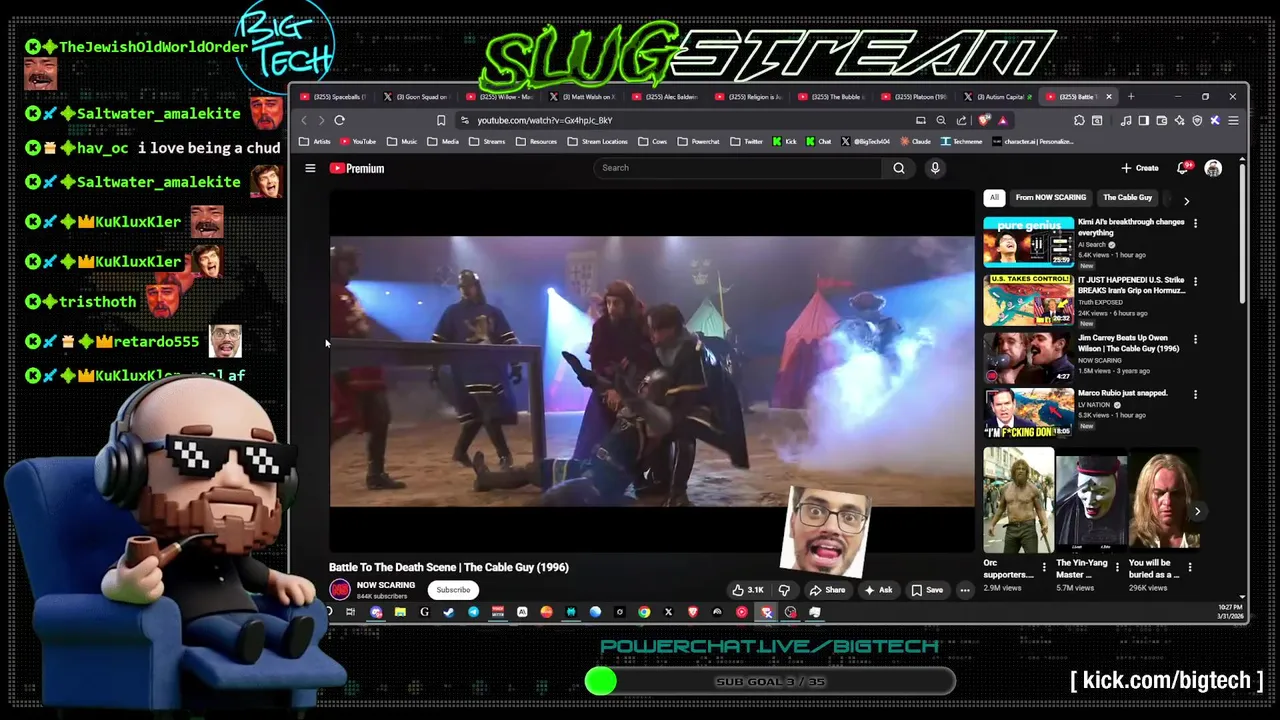Viewport: 1280px width, 720px height.
Task: Open the @BigTech404 bookmark
Action: (x=865, y=142)
